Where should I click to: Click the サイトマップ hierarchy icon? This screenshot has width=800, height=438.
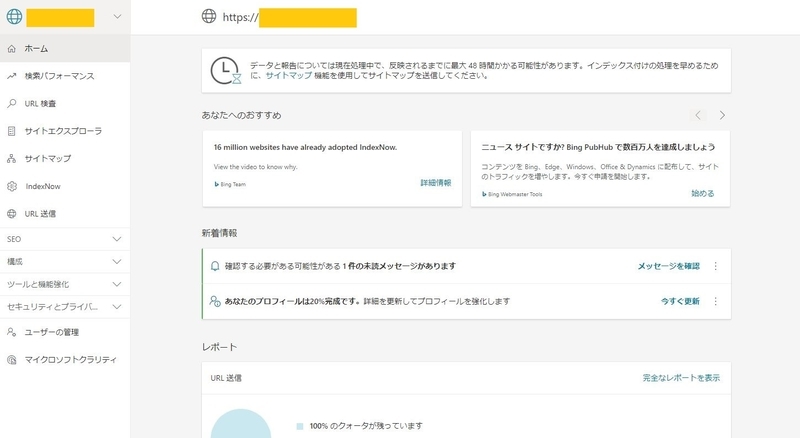coord(12,159)
